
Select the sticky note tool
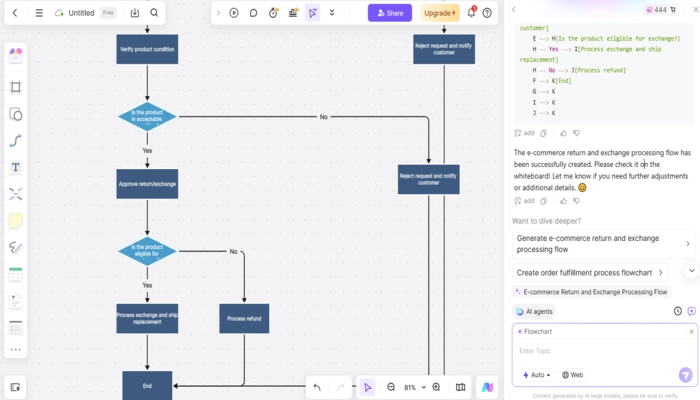click(x=16, y=221)
